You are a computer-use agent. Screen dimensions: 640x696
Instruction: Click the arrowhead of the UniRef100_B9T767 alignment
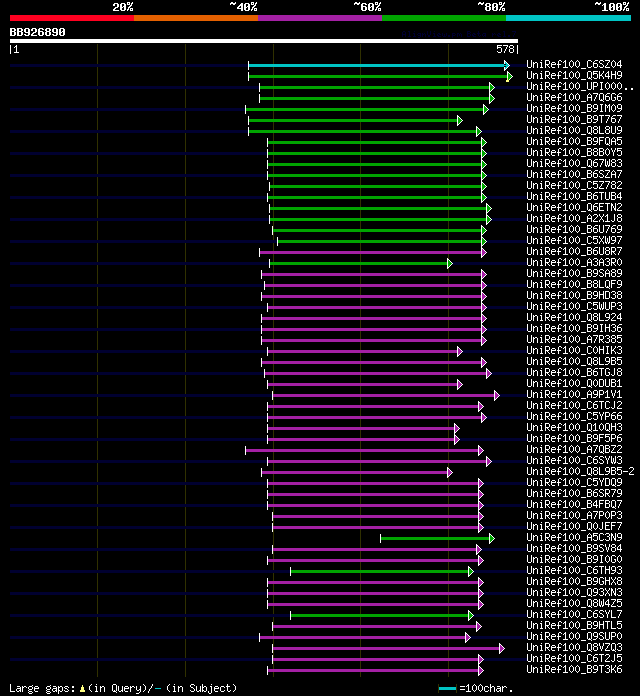coord(460,120)
